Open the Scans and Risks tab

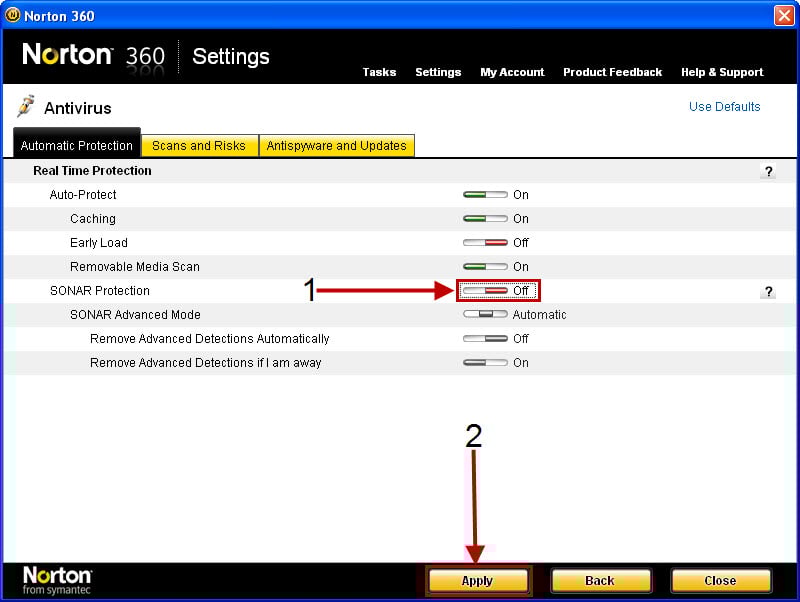pos(199,146)
